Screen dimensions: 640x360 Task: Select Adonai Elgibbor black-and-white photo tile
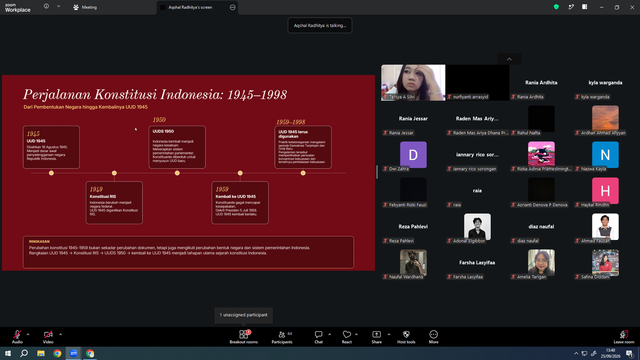(x=477, y=227)
